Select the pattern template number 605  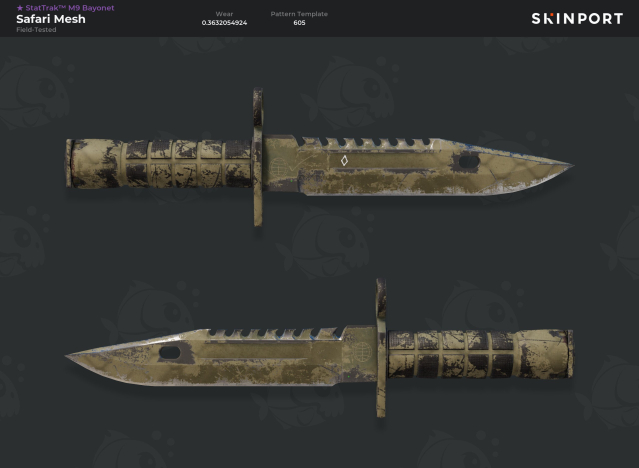point(299,23)
